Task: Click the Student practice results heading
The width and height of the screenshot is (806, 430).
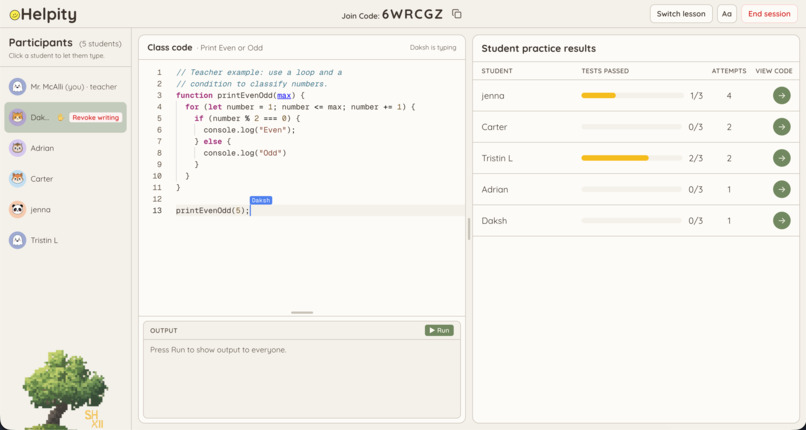Action: [x=539, y=48]
